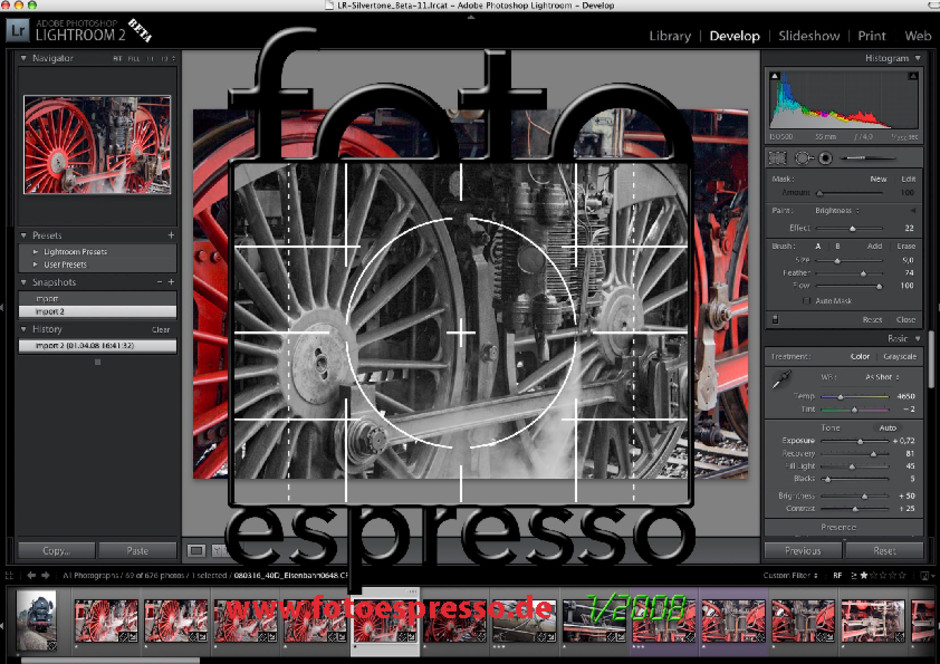Toggle shadow clipping indicator in histogram
This screenshot has height=664, width=940.
click(x=773, y=77)
